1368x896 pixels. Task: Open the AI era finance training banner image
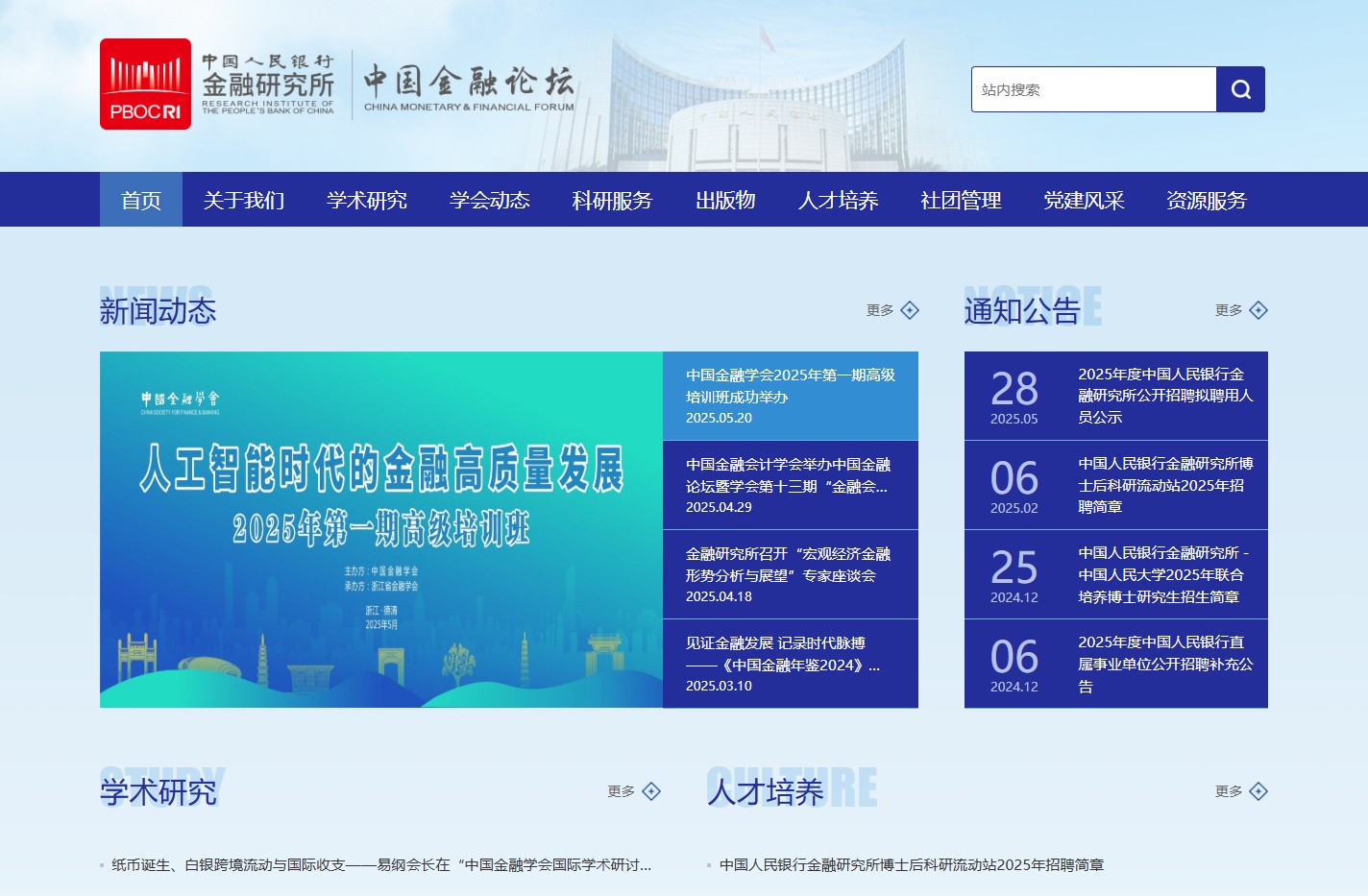[x=381, y=529]
